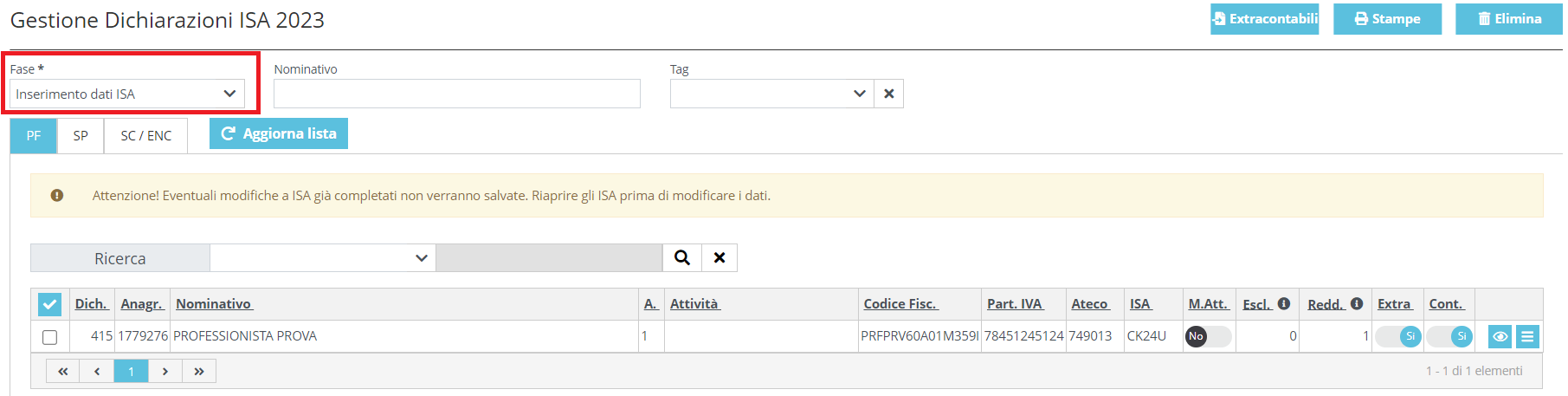Click in the Nominativo input field
Image resolution: width=1568 pixels, height=396 pixels.
[457, 94]
